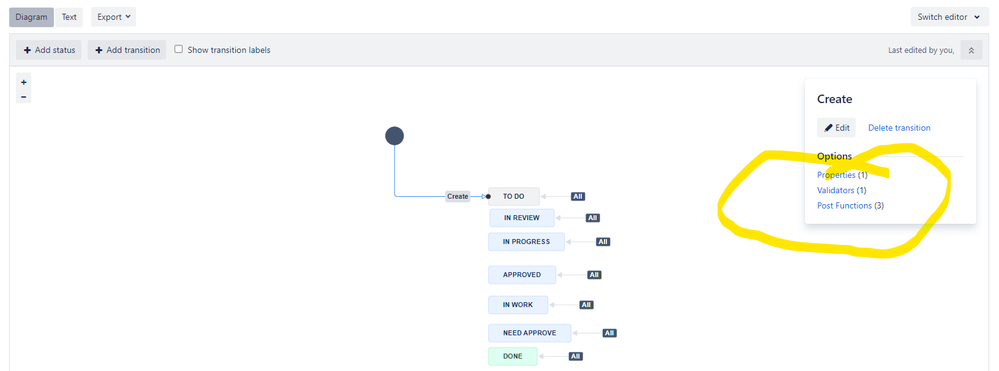The height and width of the screenshot is (371, 999).
Task: Click the Create panel heading
Action: point(834,99)
